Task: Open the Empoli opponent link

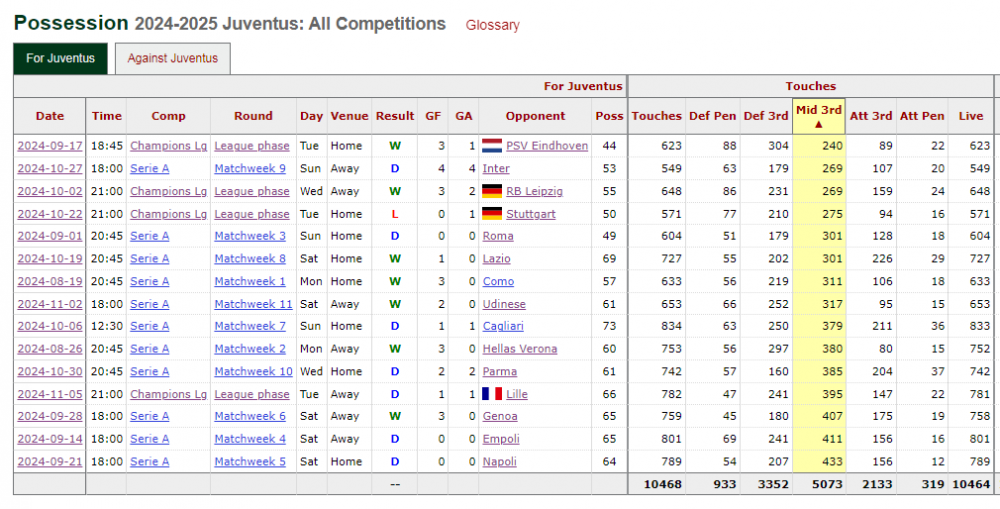Action: (501, 439)
